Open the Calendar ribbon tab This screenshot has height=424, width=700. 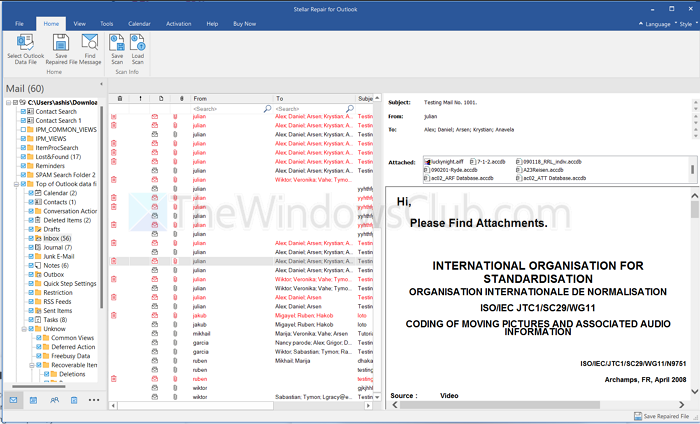pyautogui.click(x=139, y=24)
